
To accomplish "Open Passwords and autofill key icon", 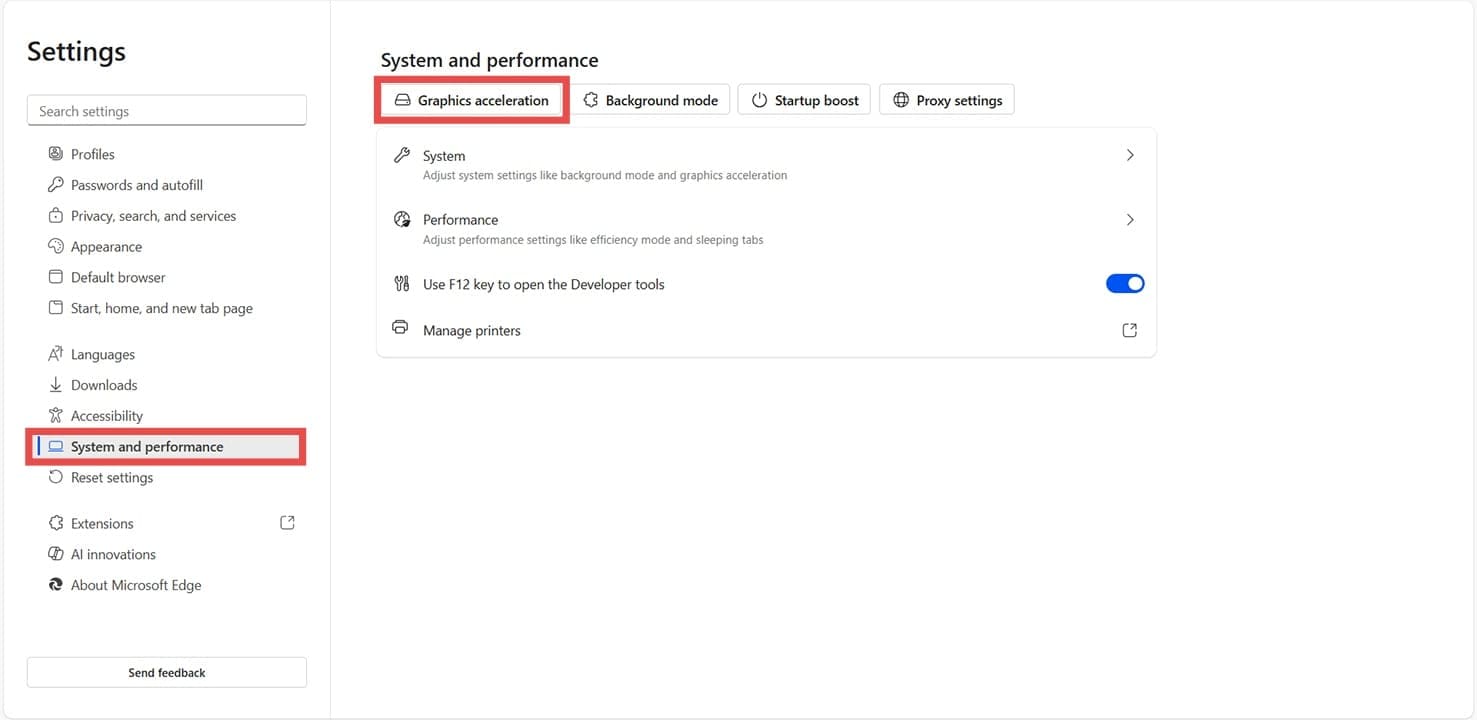I will (56, 185).
